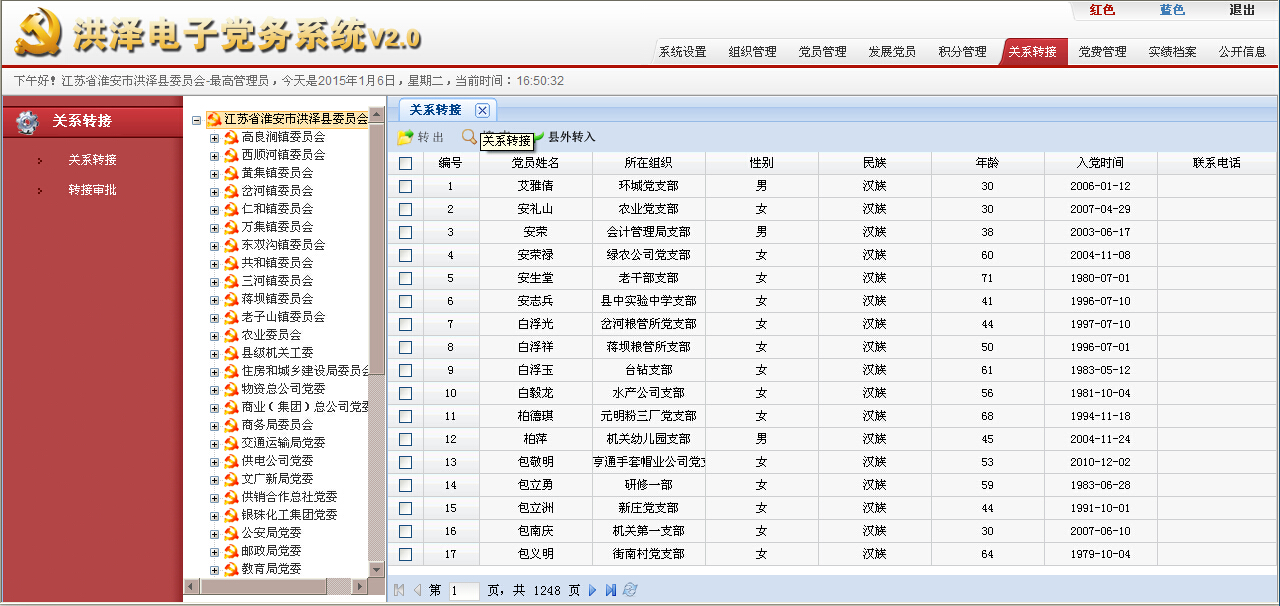Refresh the member list via pager icon

629,590
